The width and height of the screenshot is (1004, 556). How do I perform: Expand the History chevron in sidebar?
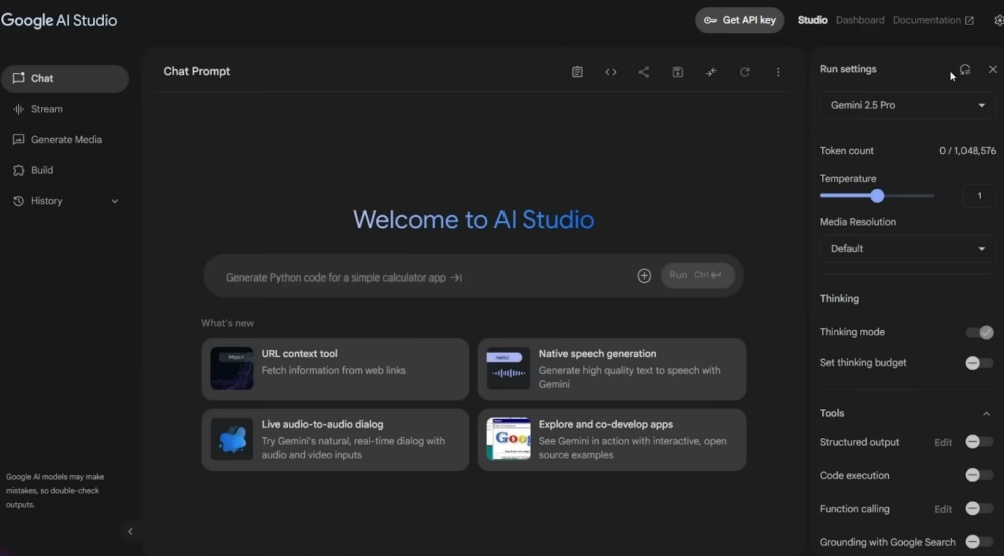click(x=115, y=201)
